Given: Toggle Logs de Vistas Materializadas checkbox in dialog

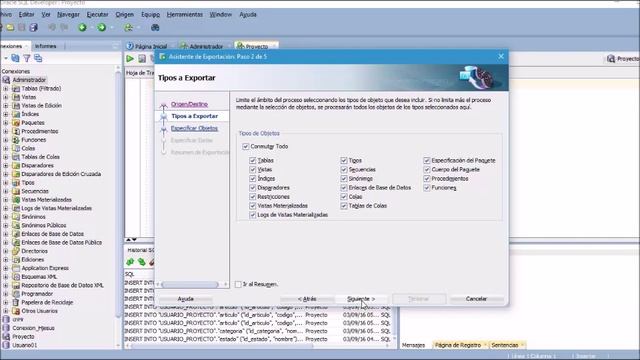Looking at the screenshot, I should (253, 215).
